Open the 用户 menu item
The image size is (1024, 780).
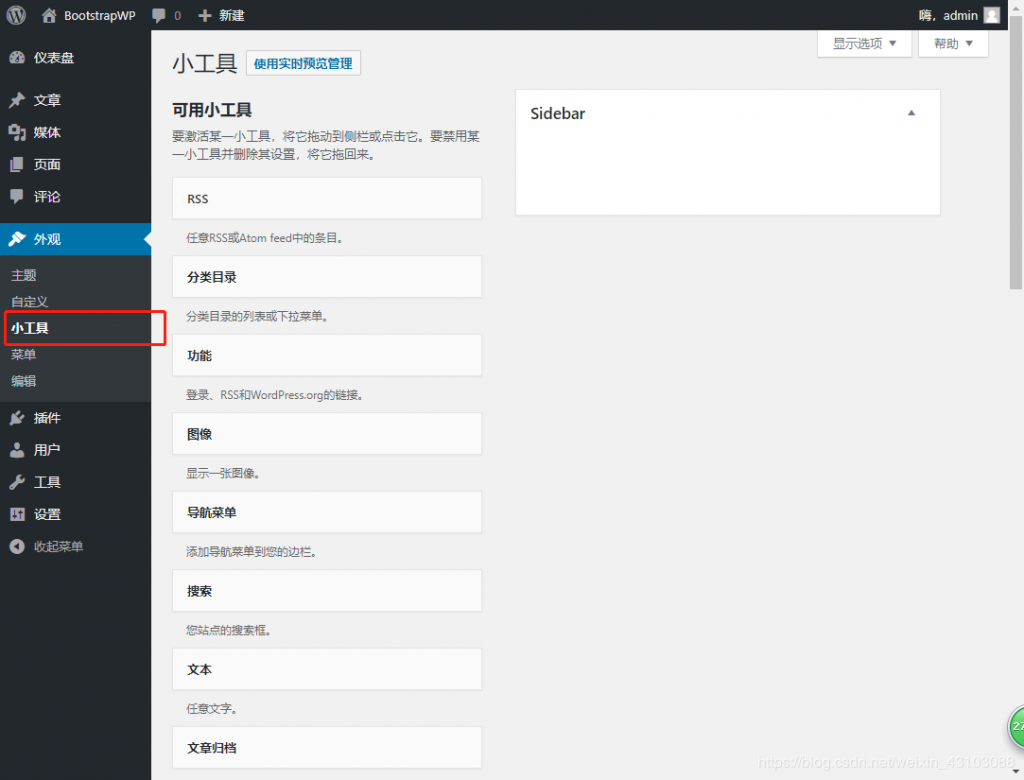(x=75, y=450)
